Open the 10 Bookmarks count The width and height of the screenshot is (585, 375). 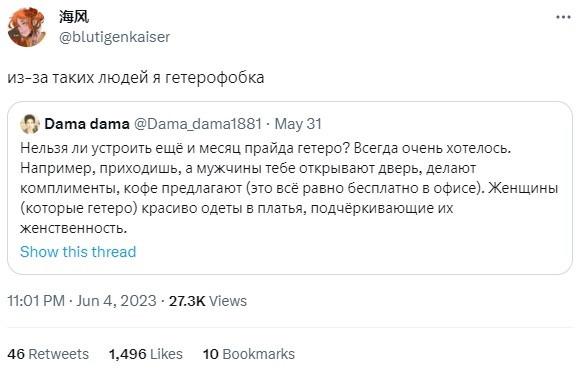point(249,354)
